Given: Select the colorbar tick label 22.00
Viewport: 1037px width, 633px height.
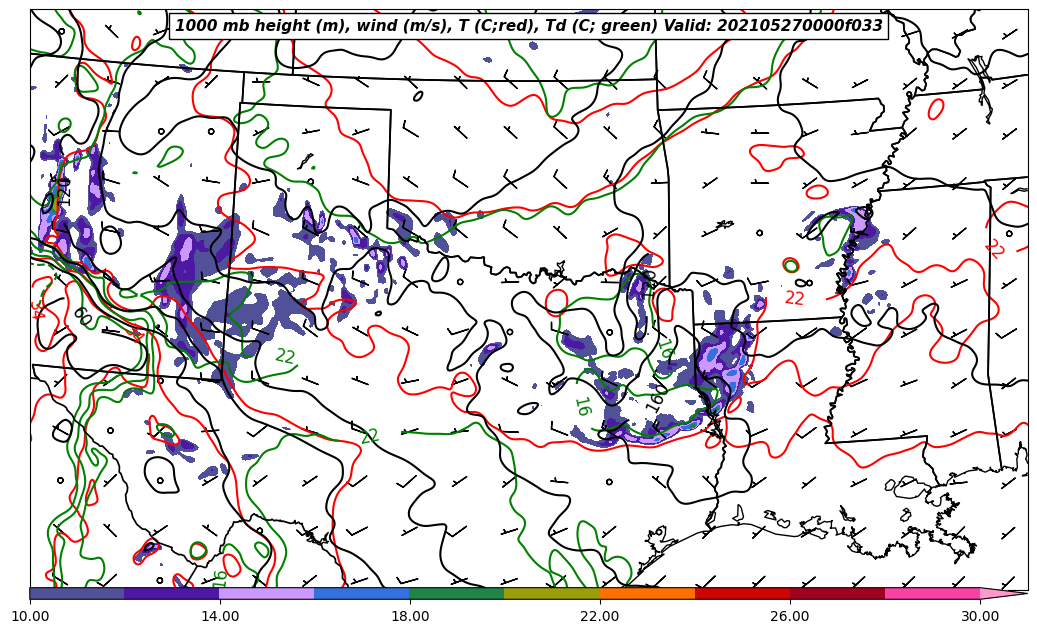Looking at the screenshot, I should (600, 616).
